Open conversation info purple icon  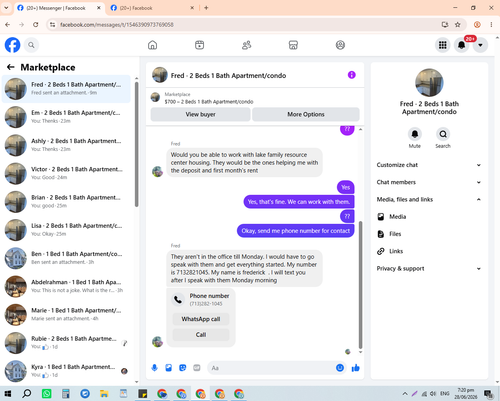pos(352,75)
